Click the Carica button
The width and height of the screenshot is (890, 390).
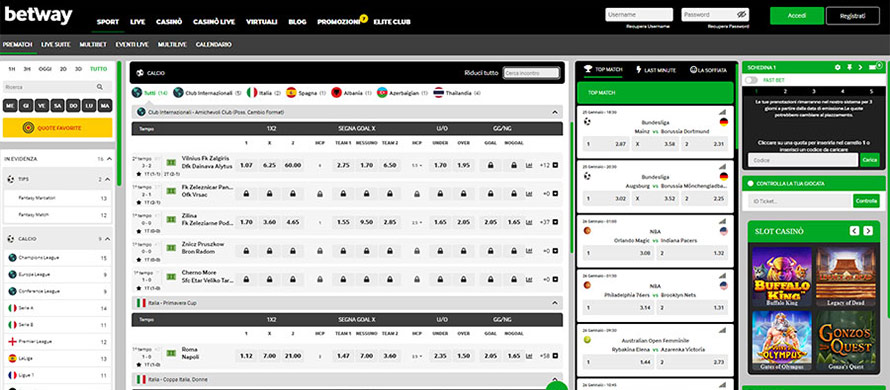[870, 161]
